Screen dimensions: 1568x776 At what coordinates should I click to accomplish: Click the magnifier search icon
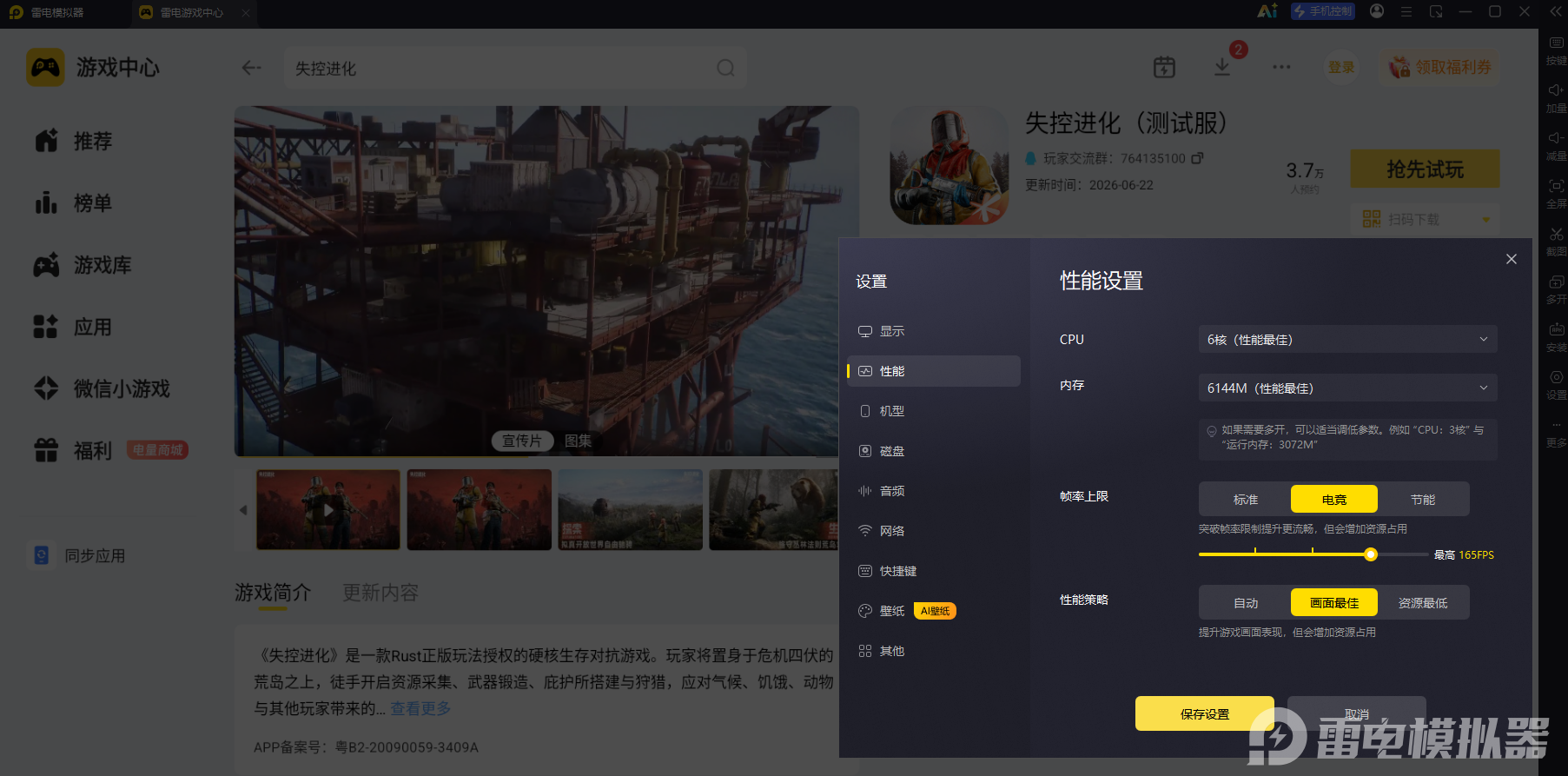[725, 68]
